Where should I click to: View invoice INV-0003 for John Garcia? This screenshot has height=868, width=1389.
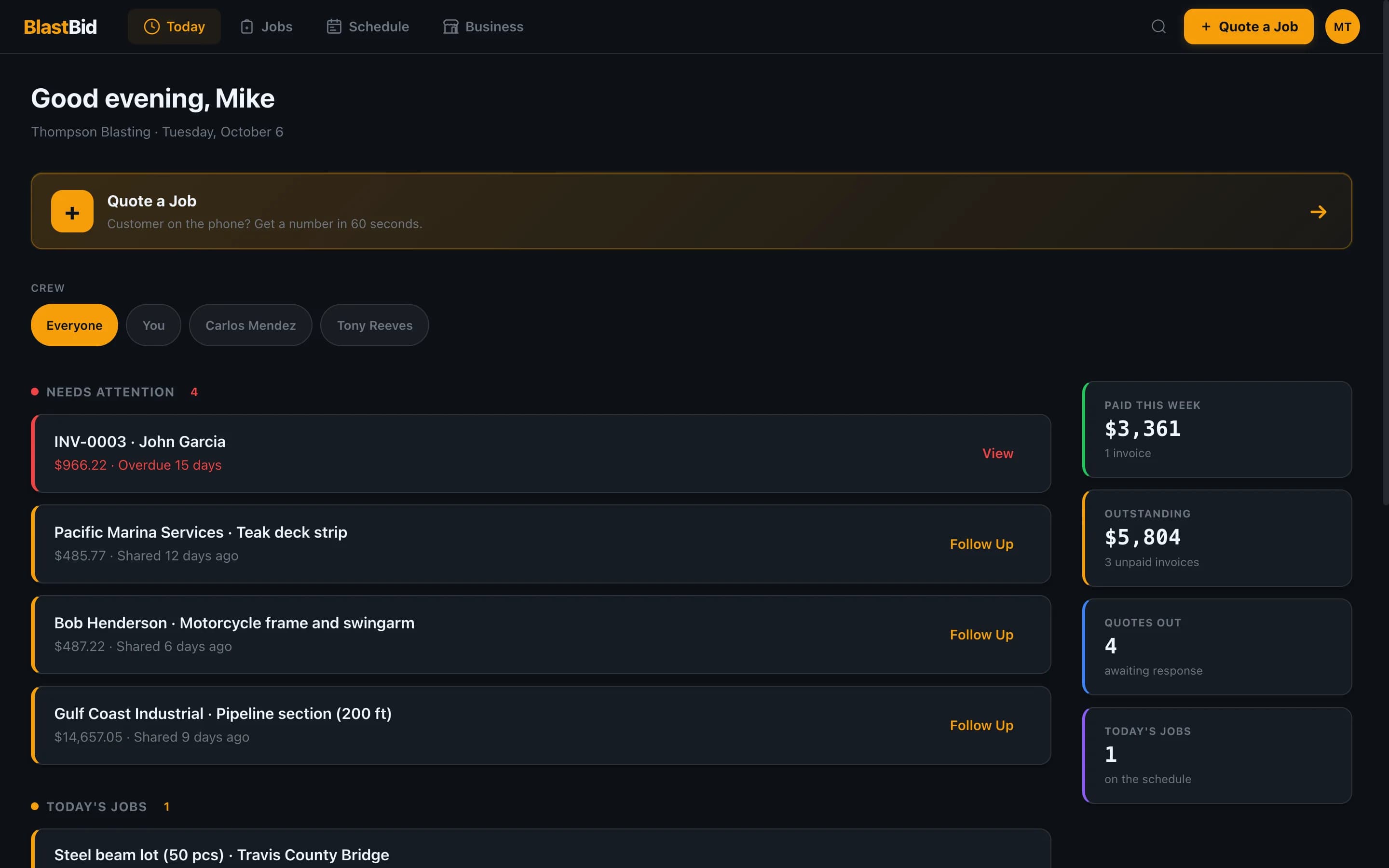997,453
